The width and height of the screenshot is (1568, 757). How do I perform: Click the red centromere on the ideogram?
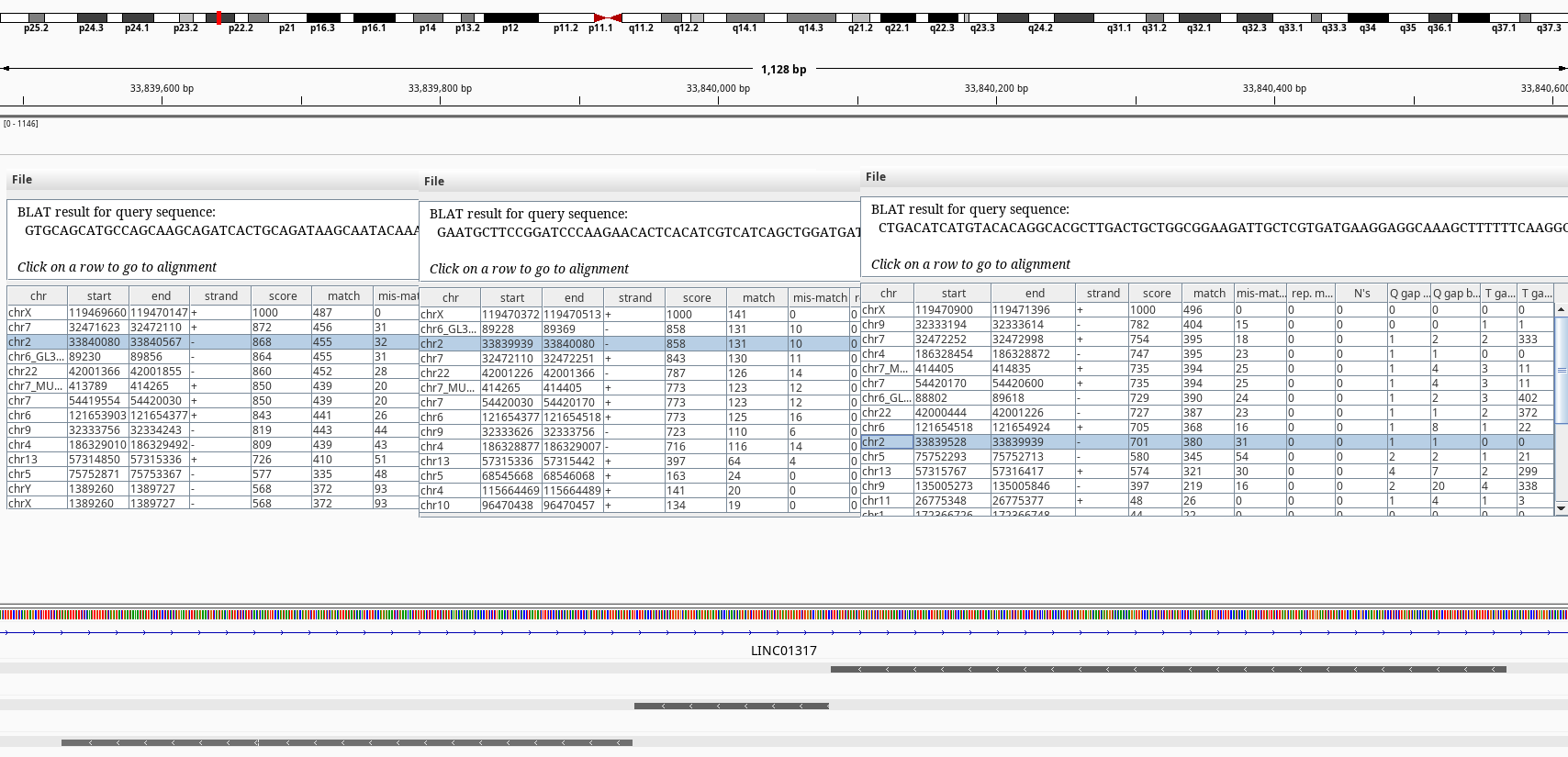(608, 17)
